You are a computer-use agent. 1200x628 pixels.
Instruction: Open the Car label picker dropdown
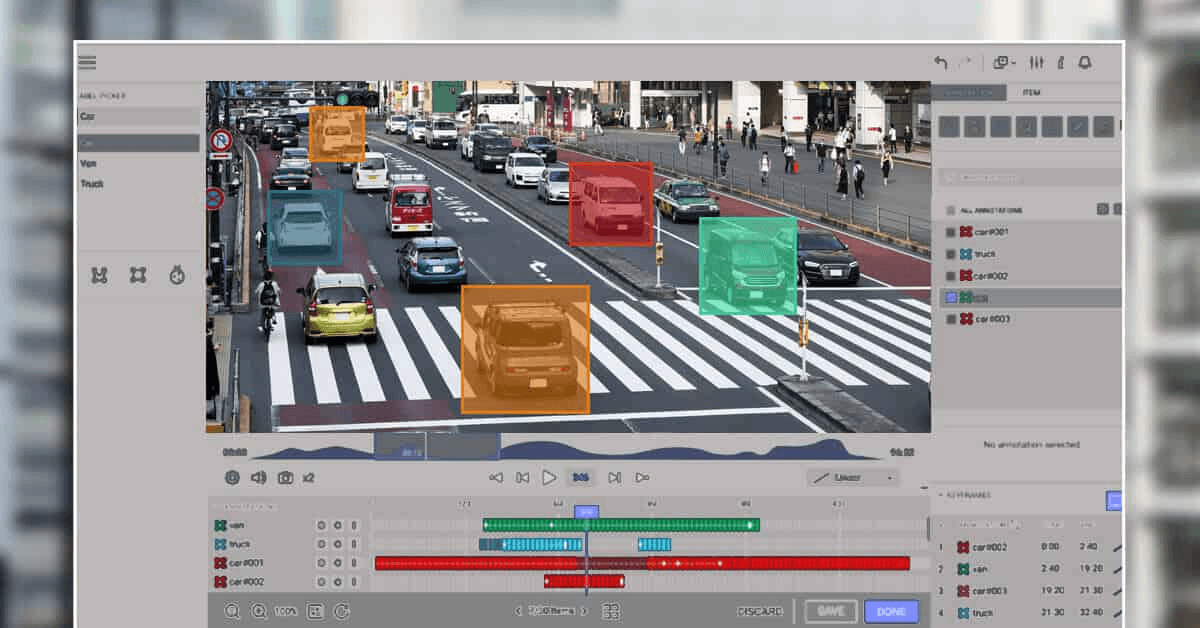(138, 118)
